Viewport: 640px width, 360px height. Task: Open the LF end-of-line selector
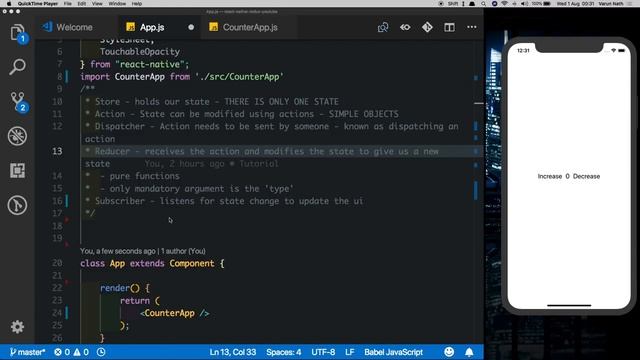click(349, 352)
